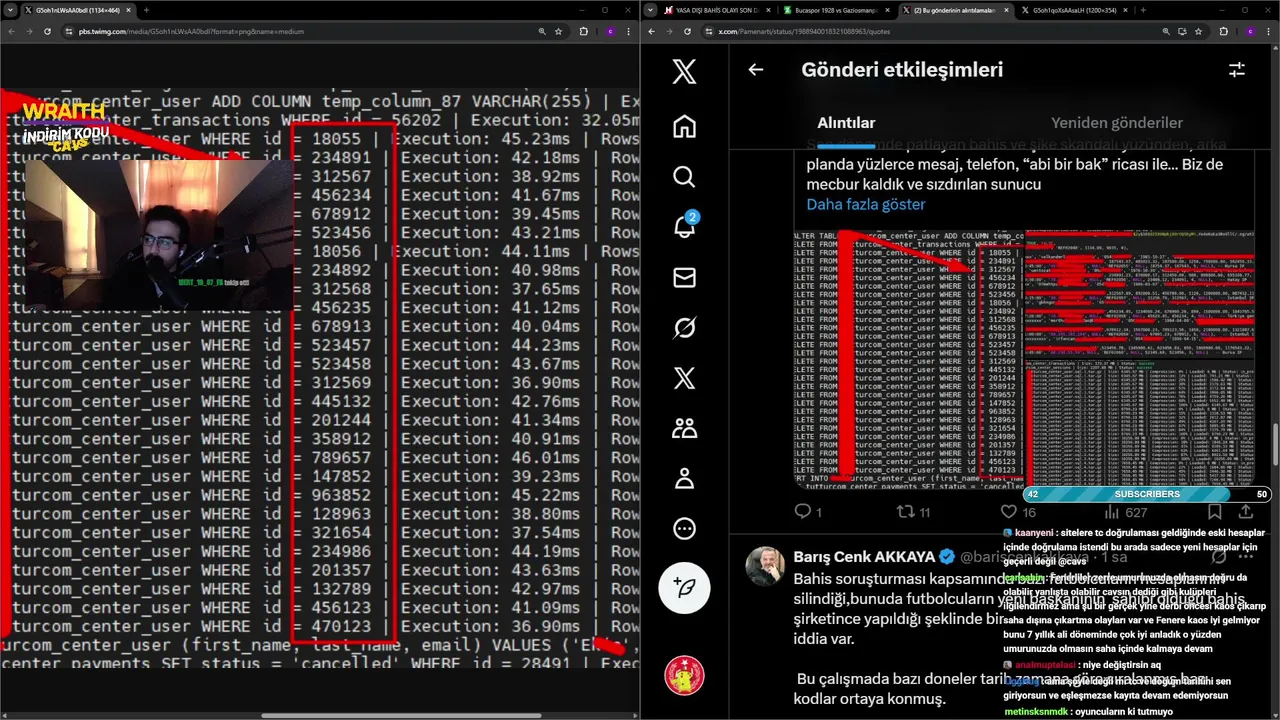Viewport: 1280px width, 720px height.
Task: Reload the pbs.twimg.com image in left window
Action: [x=47, y=31]
